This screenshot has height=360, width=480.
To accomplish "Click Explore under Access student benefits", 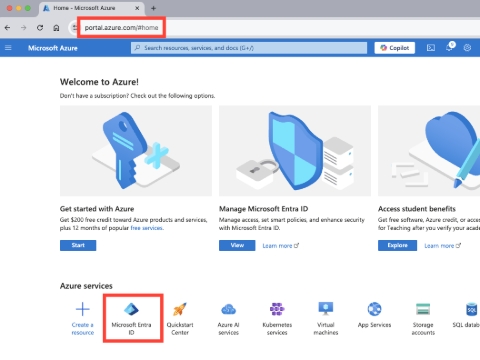I will click(x=397, y=245).
